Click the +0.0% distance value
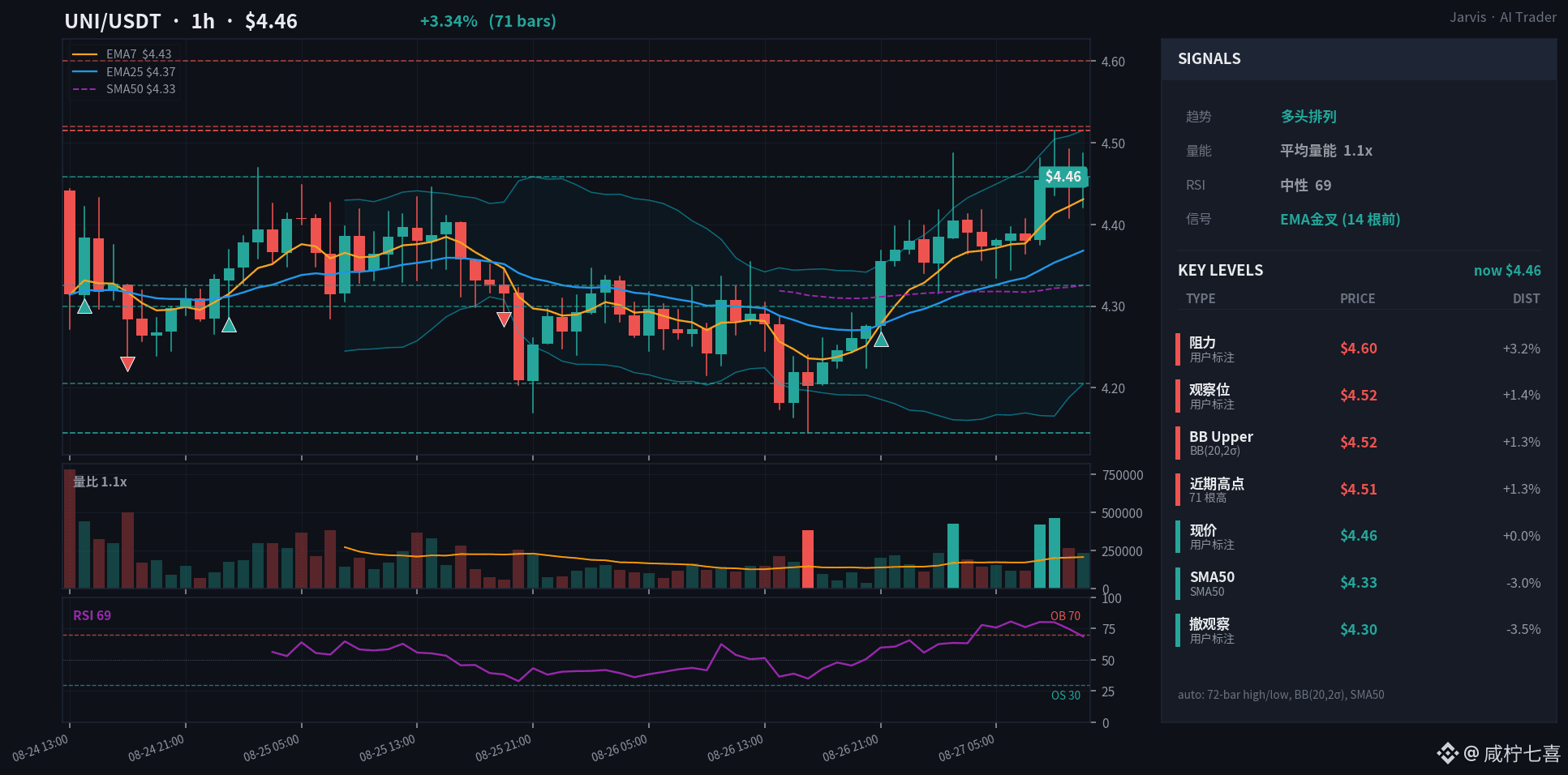1568x775 pixels. pos(1521,536)
